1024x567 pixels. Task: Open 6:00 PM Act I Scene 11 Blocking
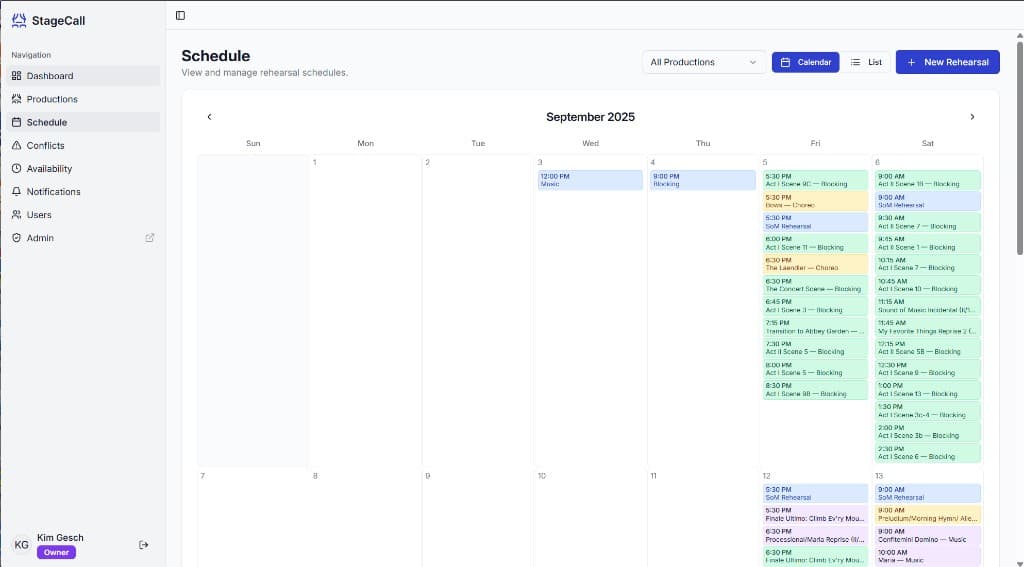click(815, 243)
